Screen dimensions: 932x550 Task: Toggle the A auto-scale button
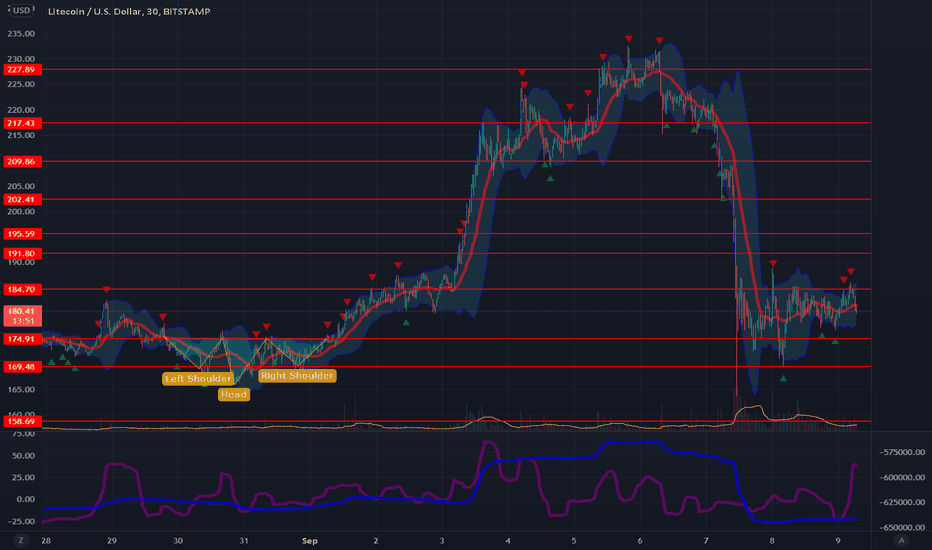902,540
